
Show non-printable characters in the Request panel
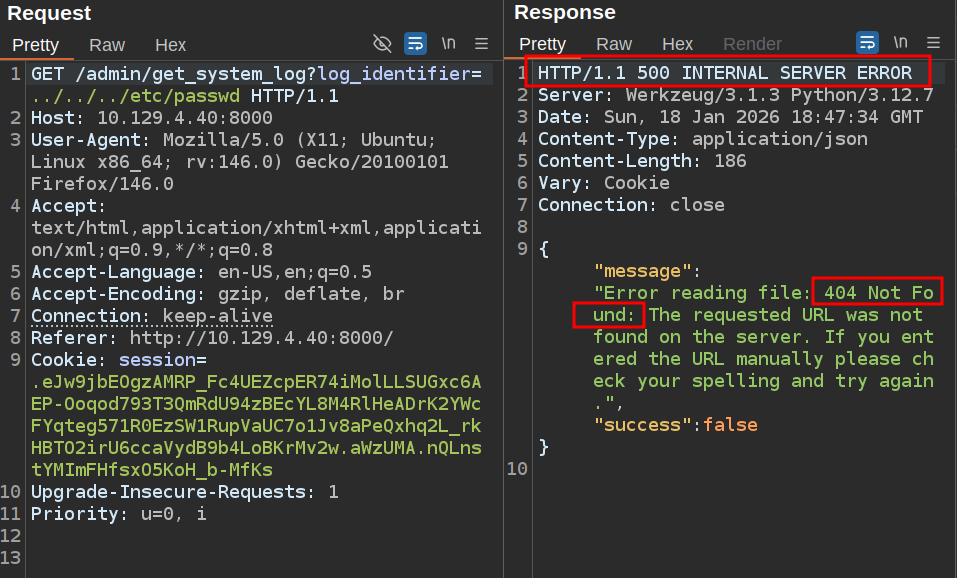point(449,43)
